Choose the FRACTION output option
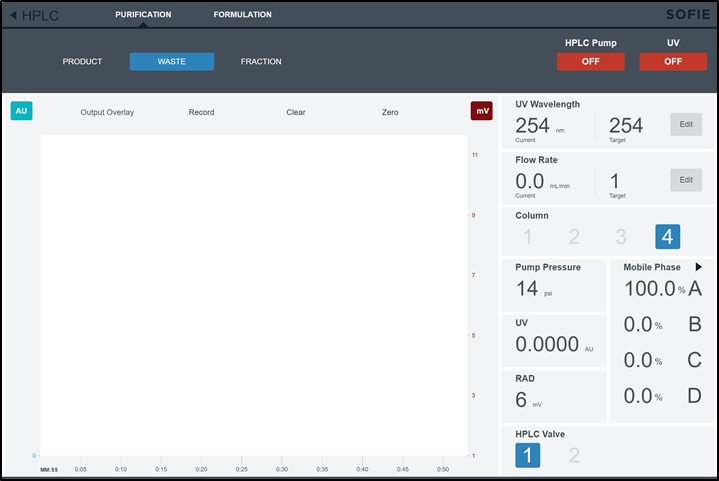The width and height of the screenshot is (719, 481). click(261, 62)
